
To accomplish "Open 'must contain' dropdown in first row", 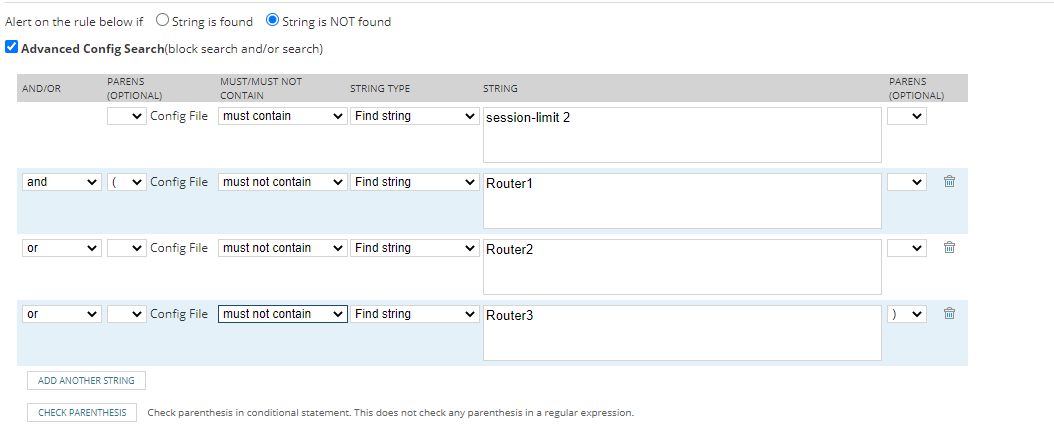I will pos(282,116).
